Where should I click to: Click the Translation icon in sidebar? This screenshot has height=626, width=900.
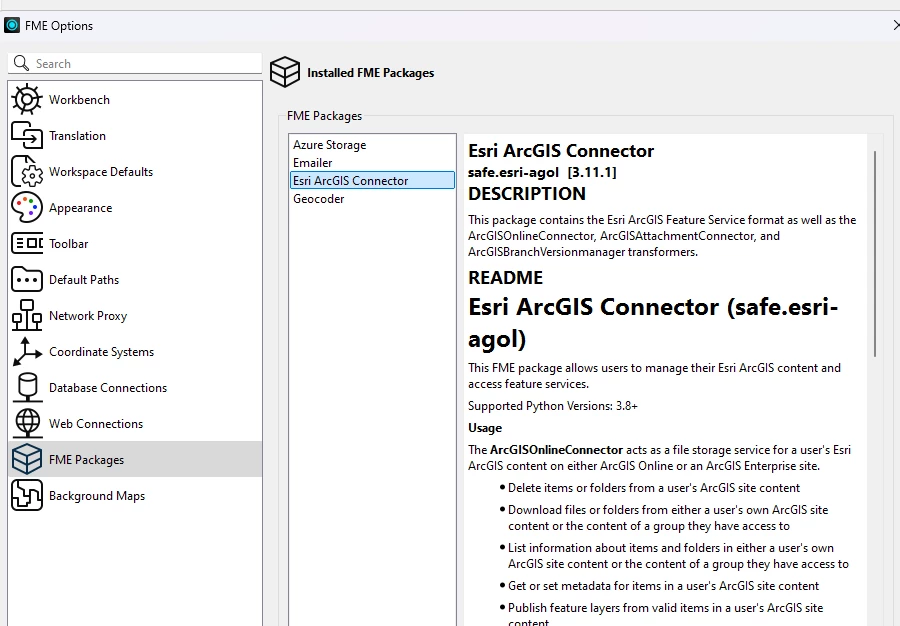26,135
